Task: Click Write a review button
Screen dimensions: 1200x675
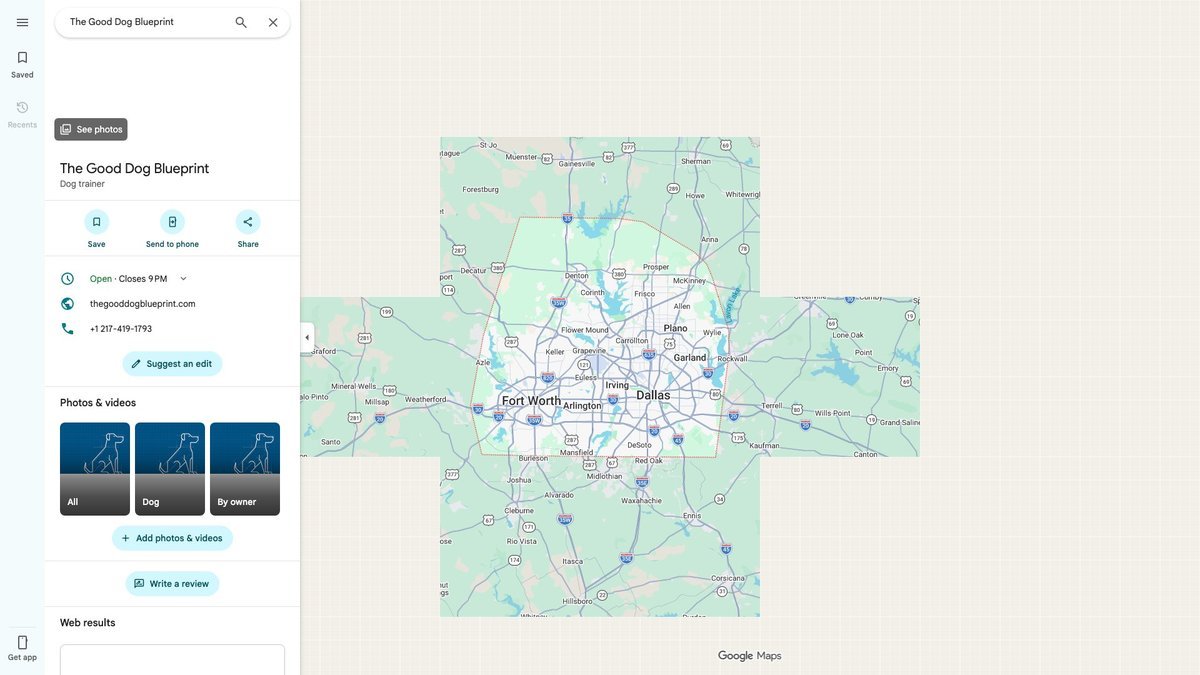Action: point(172,584)
